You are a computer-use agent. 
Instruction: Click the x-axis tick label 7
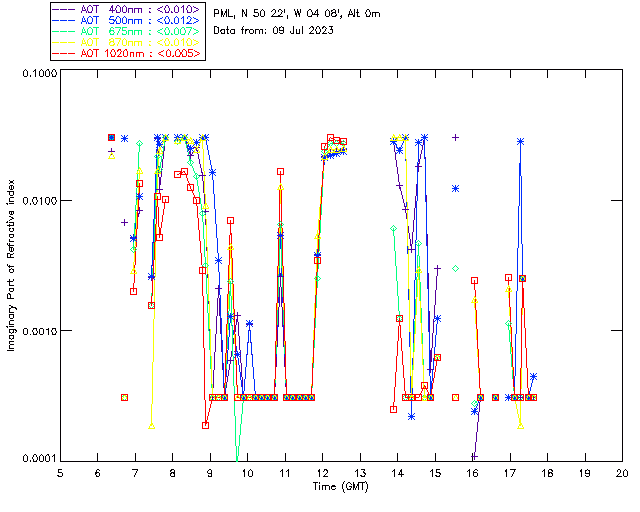135,473
